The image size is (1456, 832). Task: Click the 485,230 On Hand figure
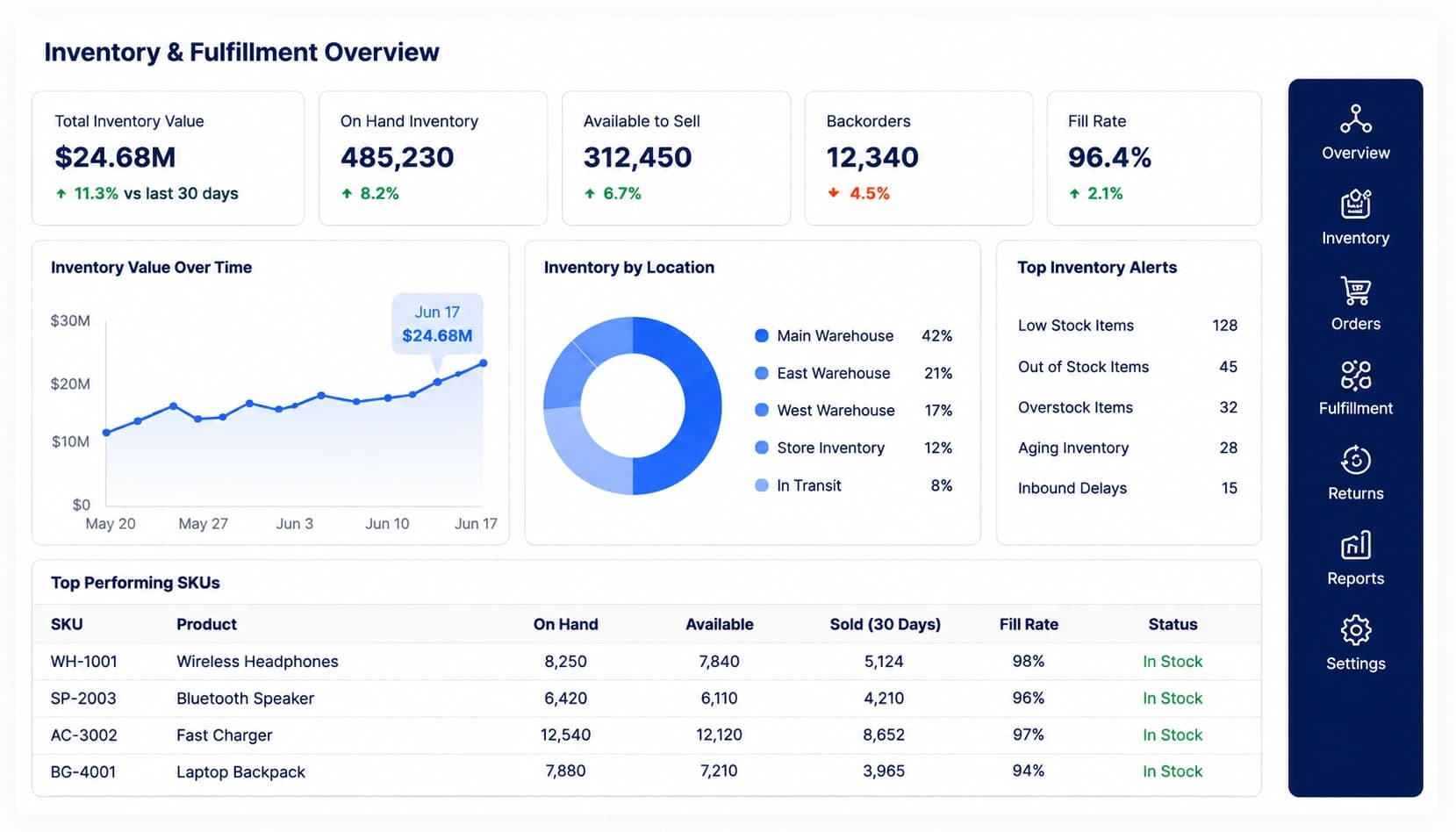coord(397,157)
